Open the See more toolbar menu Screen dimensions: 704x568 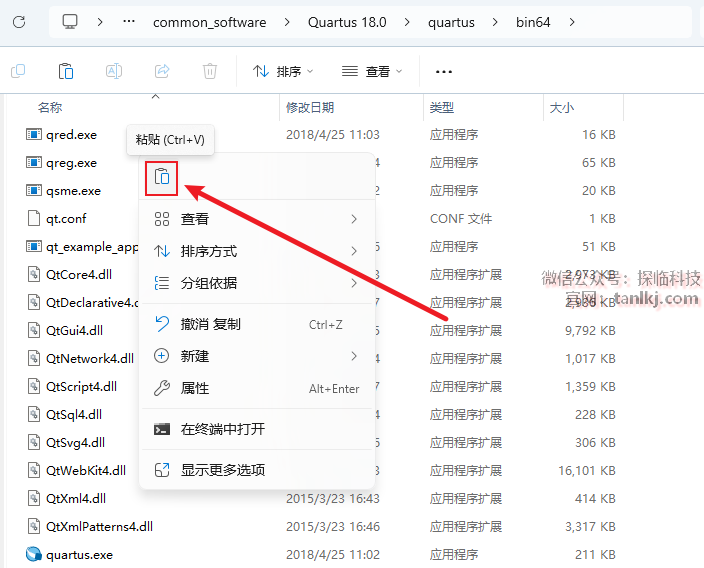[444, 71]
